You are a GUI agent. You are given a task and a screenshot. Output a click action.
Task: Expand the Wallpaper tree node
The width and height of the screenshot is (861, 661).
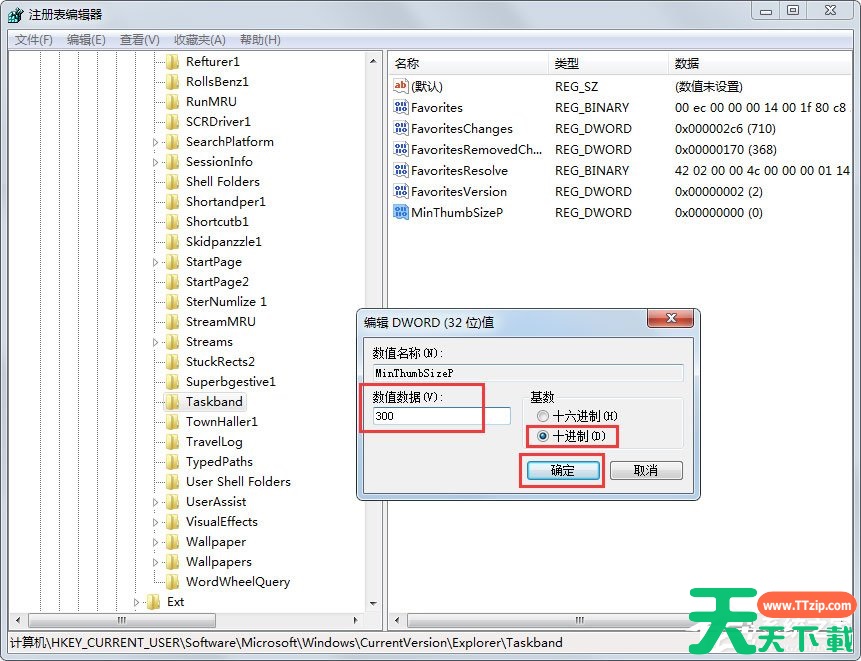155,542
